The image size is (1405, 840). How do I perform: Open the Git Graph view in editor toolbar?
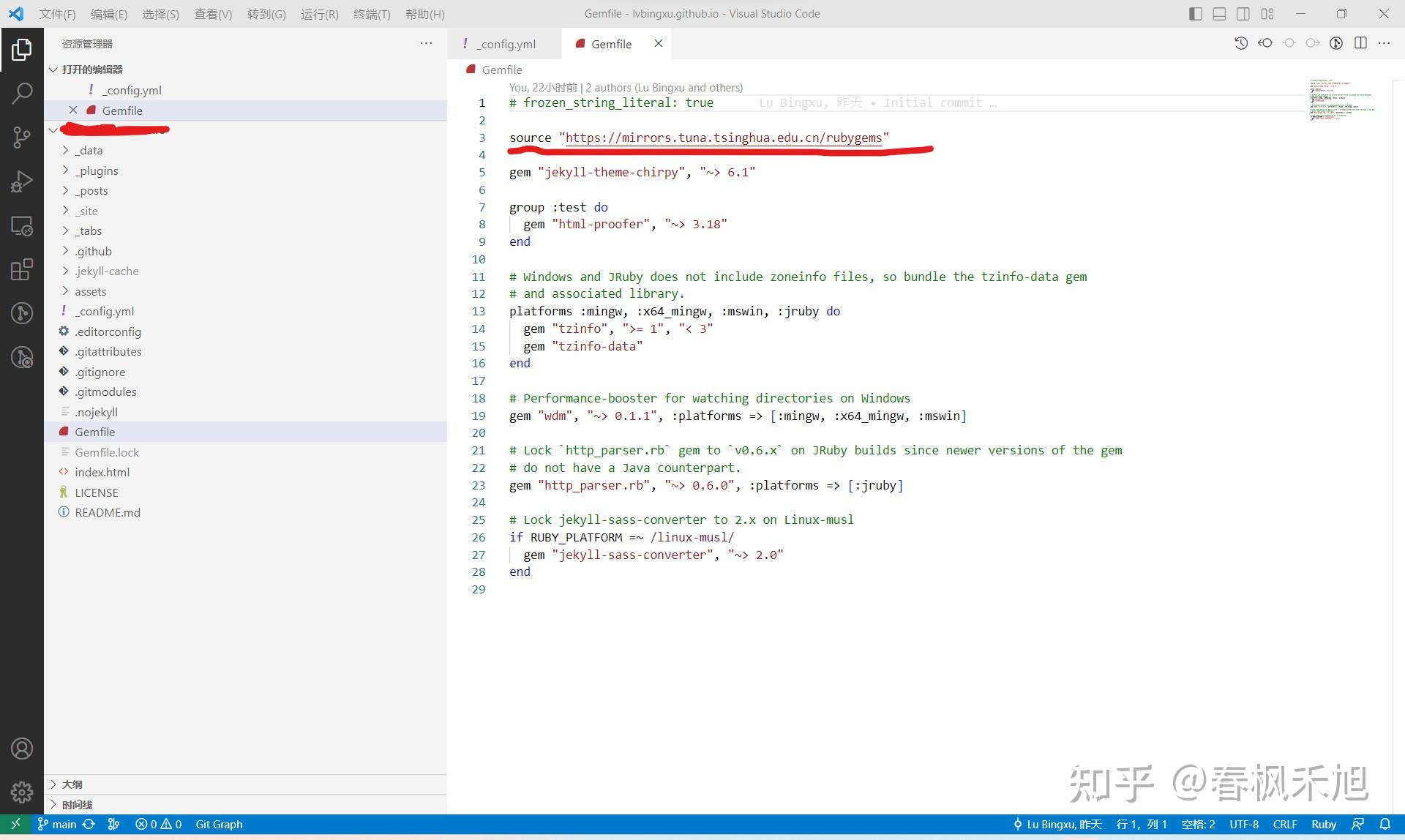pyautogui.click(x=1337, y=43)
